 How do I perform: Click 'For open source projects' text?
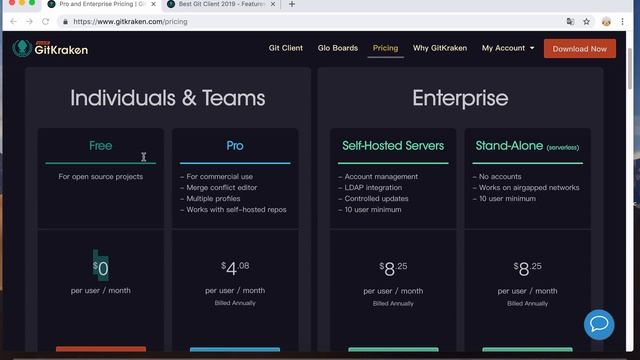[100, 177]
